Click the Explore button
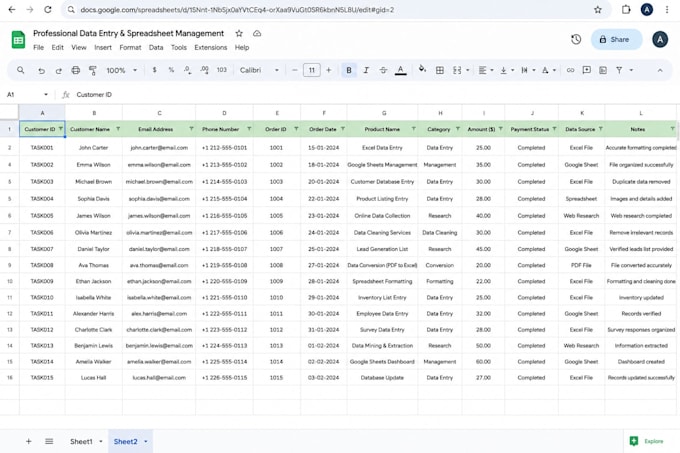This screenshot has height=453, width=680. click(647, 441)
